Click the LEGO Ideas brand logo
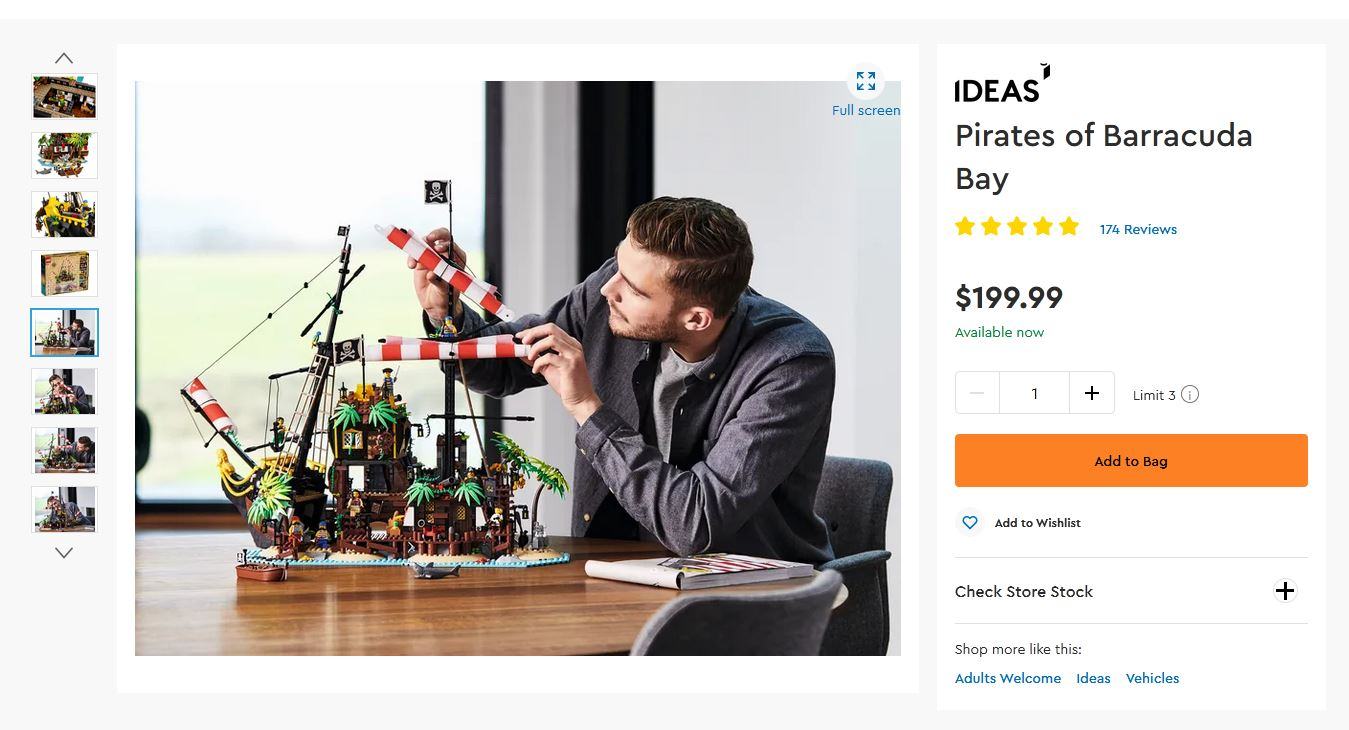This screenshot has width=1349, height=730. click(x=1002, y=84)
